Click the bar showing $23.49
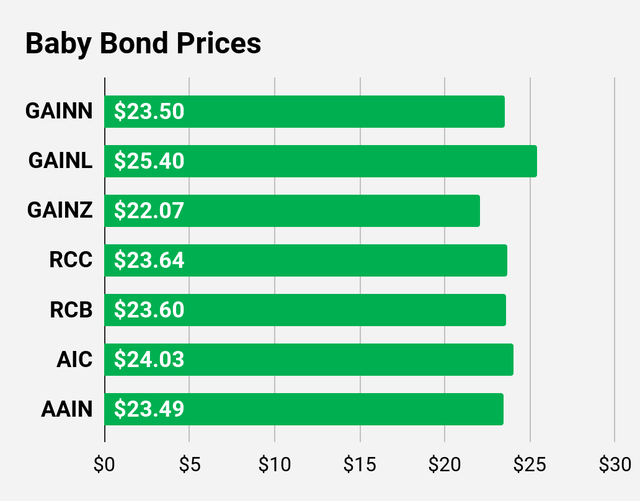 [304, 408]
